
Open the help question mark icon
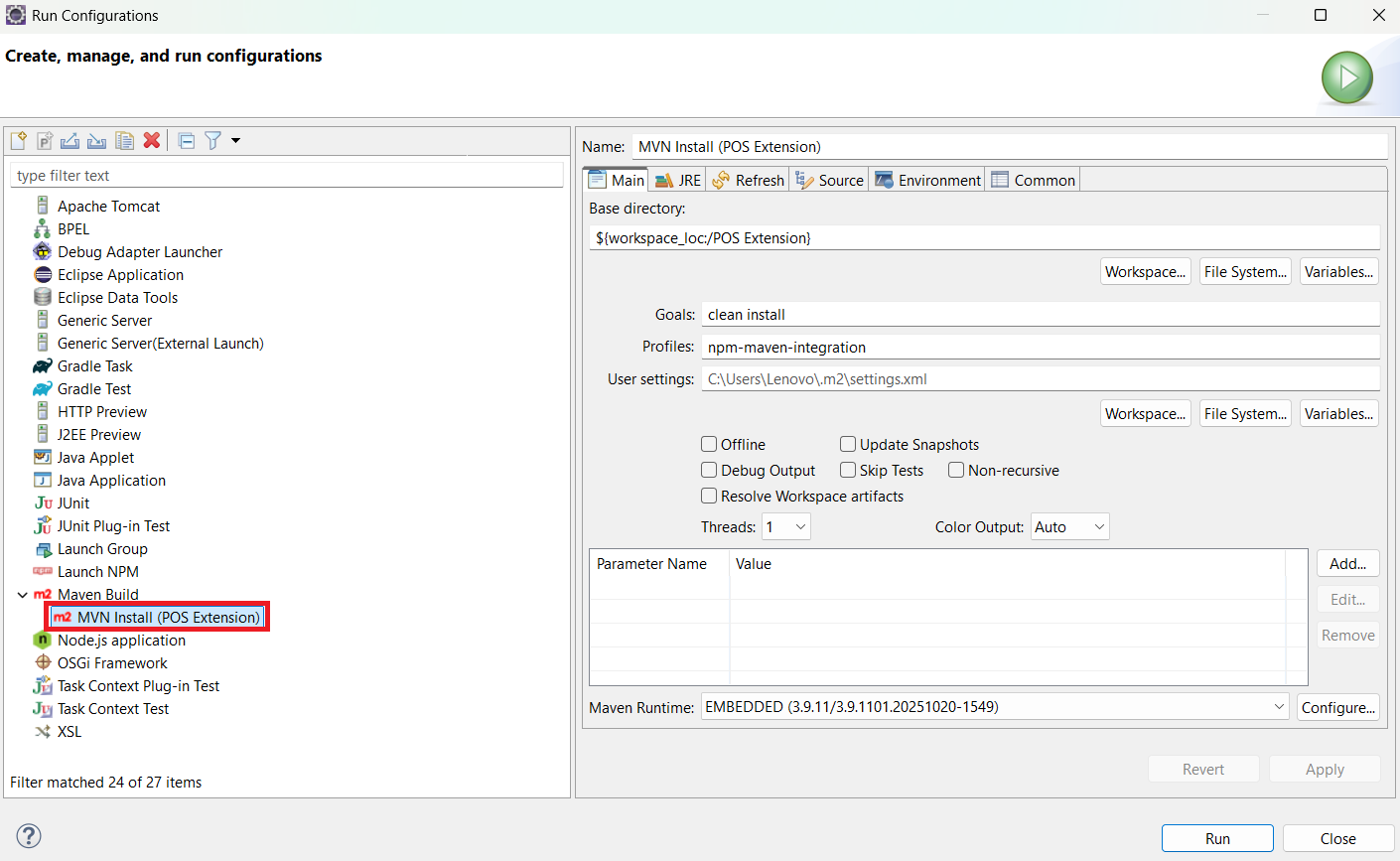pos(29,835)
